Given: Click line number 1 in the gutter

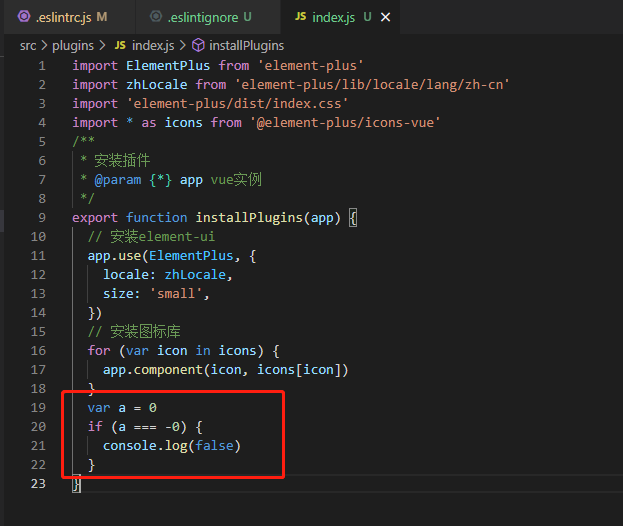Looking at the screenshot, I should pyautogui.click(x=42, y=66).
